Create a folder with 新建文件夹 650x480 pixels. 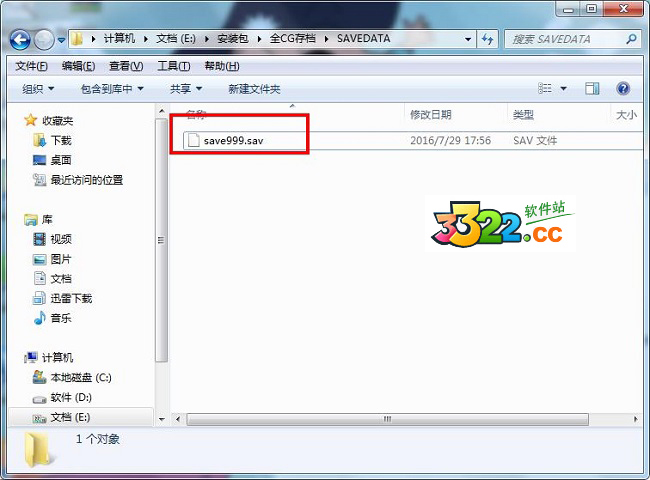(x=254, y=89)
